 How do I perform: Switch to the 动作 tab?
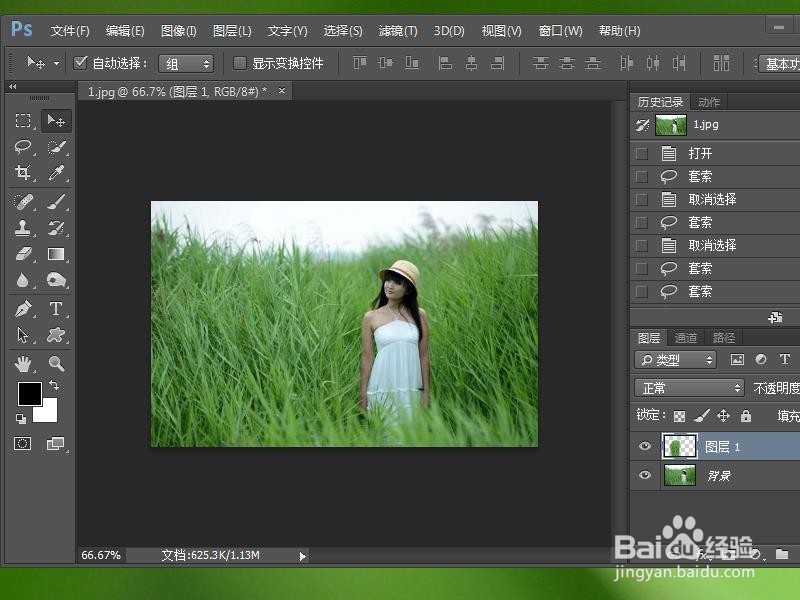pos(709,102)
